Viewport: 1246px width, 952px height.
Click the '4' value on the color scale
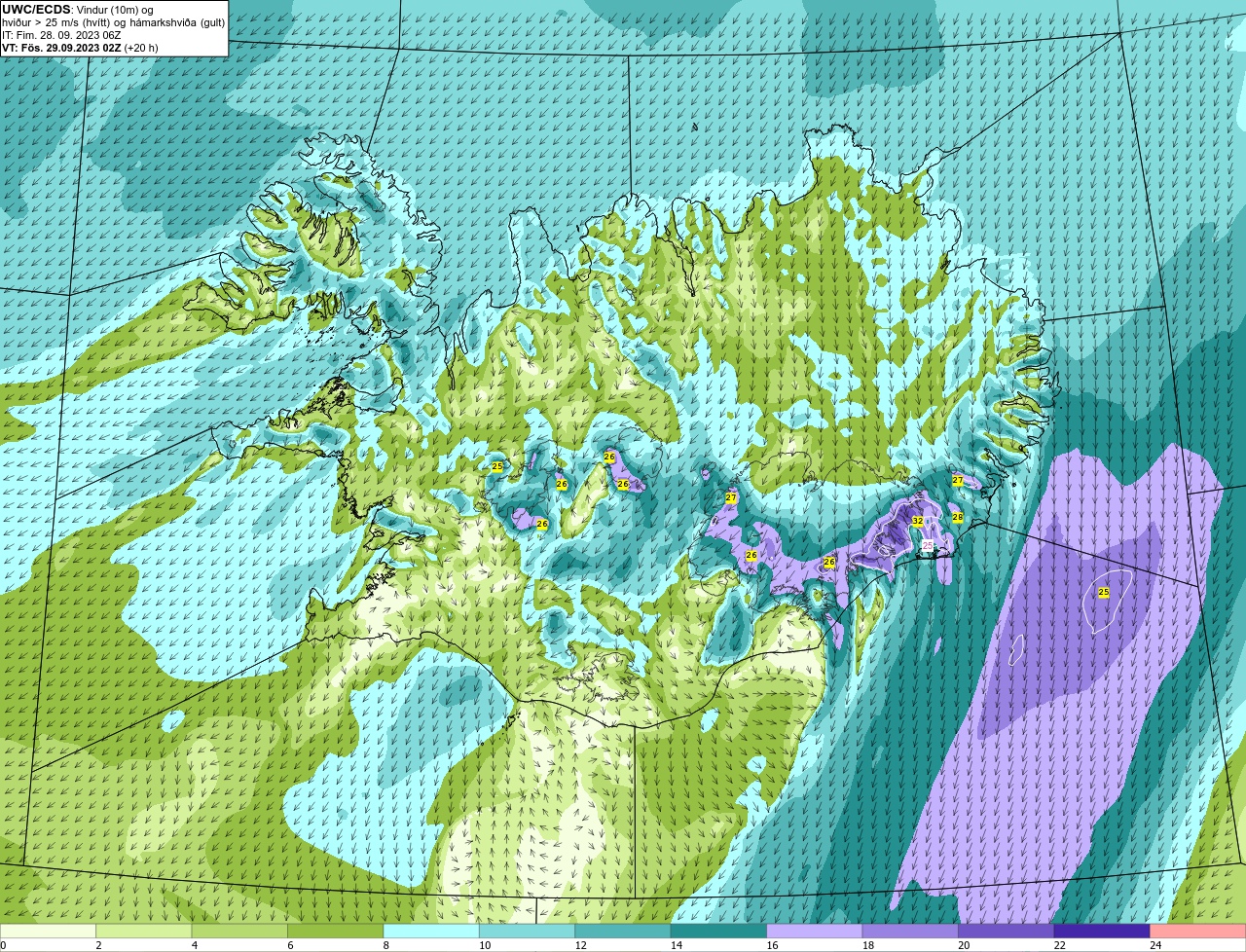point(195,945)
